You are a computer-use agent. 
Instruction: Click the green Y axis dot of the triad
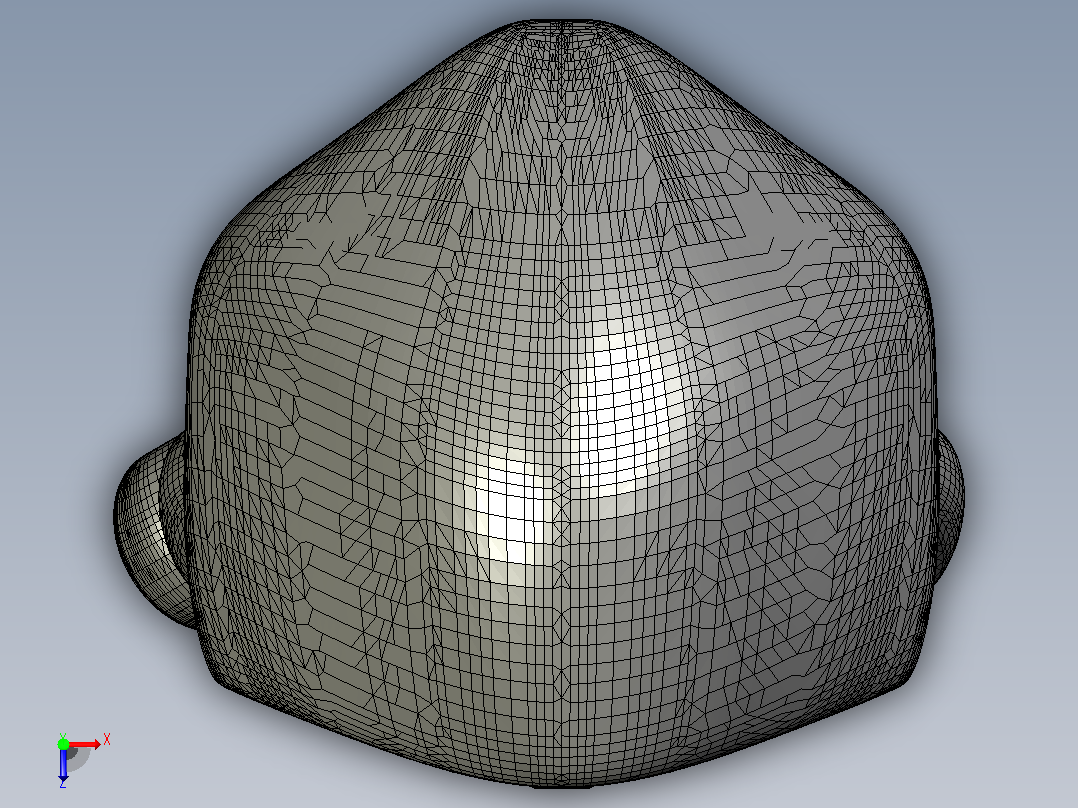pos(63,744)
